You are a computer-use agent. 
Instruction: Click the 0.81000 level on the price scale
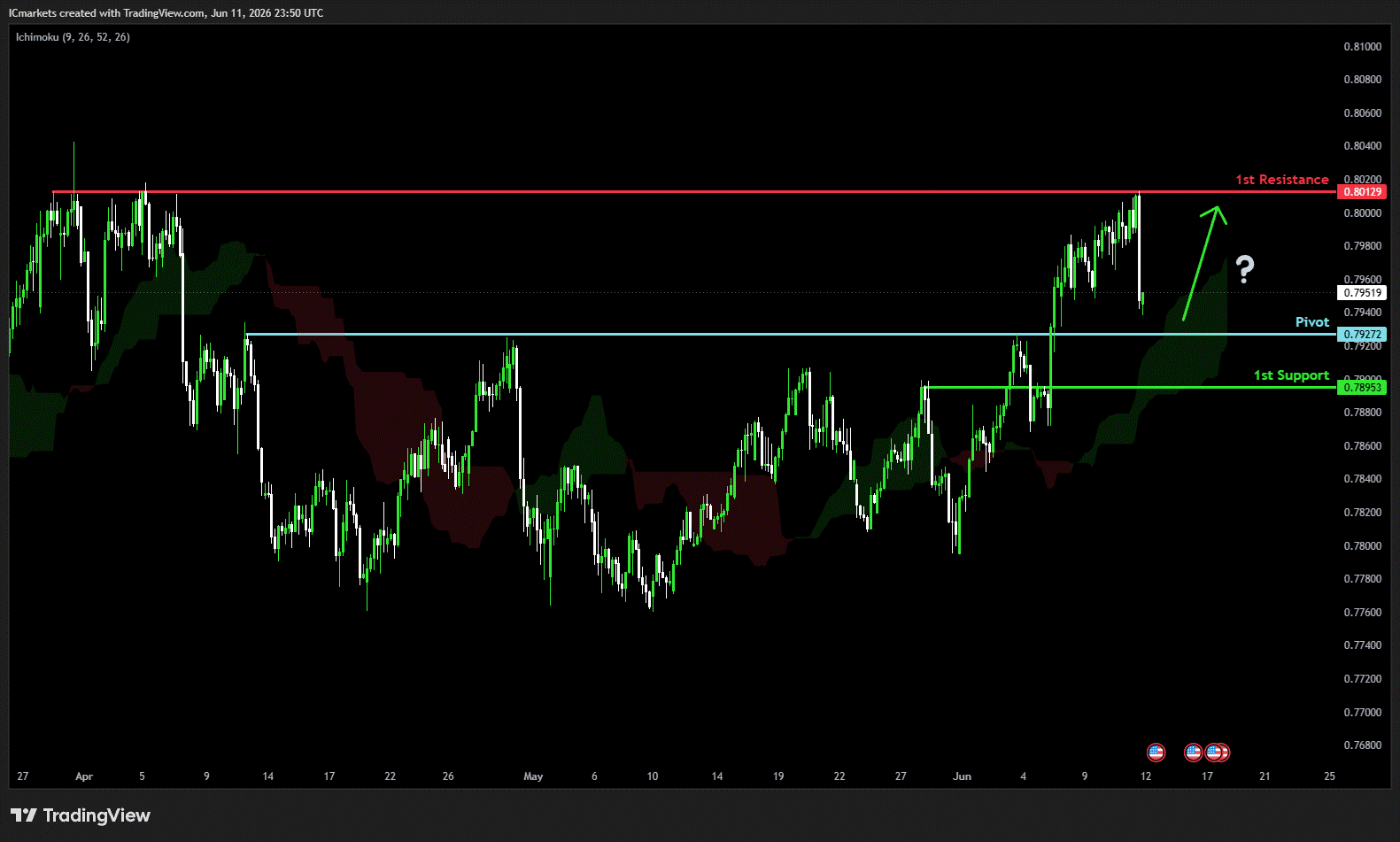coord(1362,47)
